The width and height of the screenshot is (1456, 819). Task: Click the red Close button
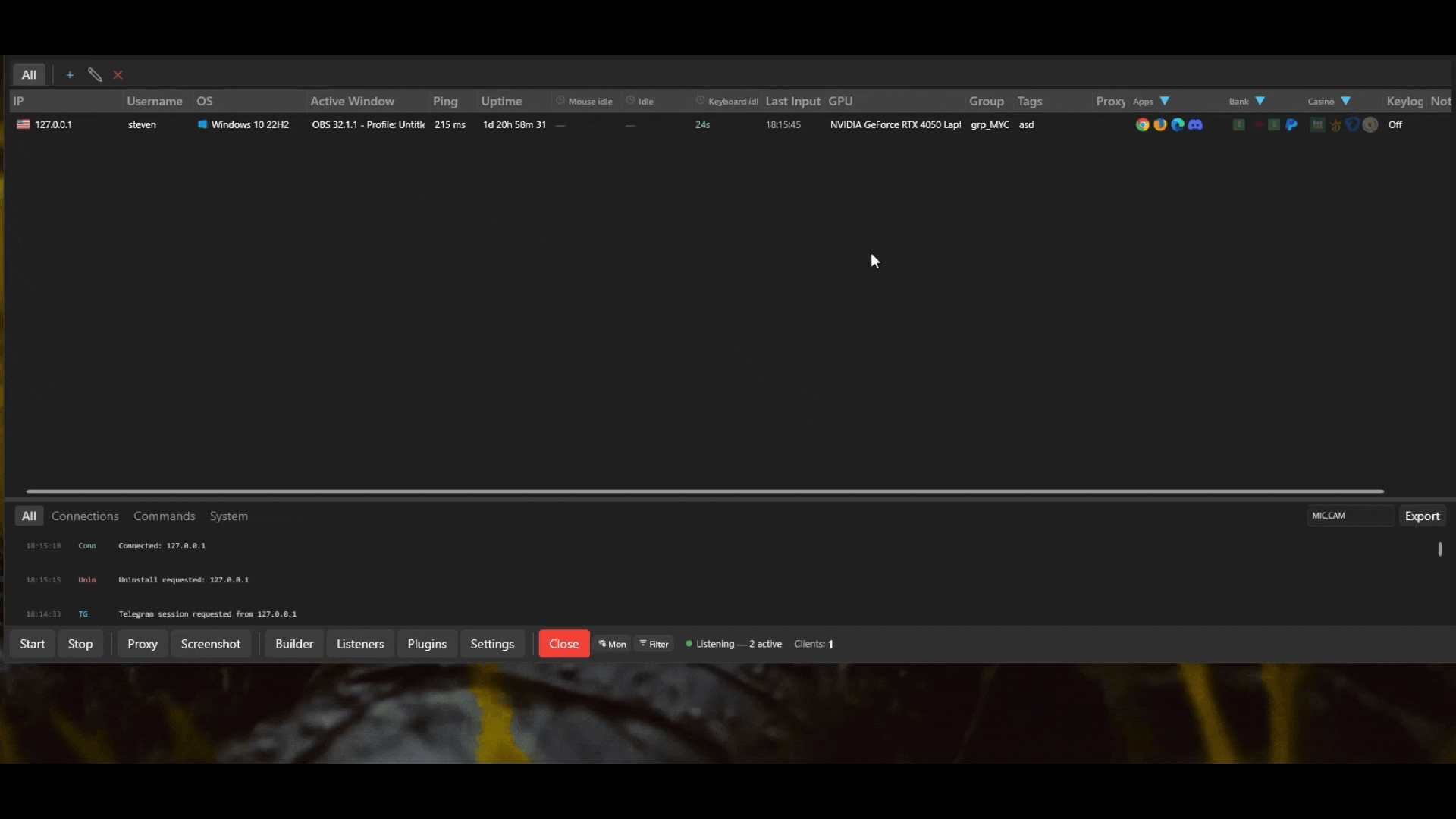coord(564,644)
